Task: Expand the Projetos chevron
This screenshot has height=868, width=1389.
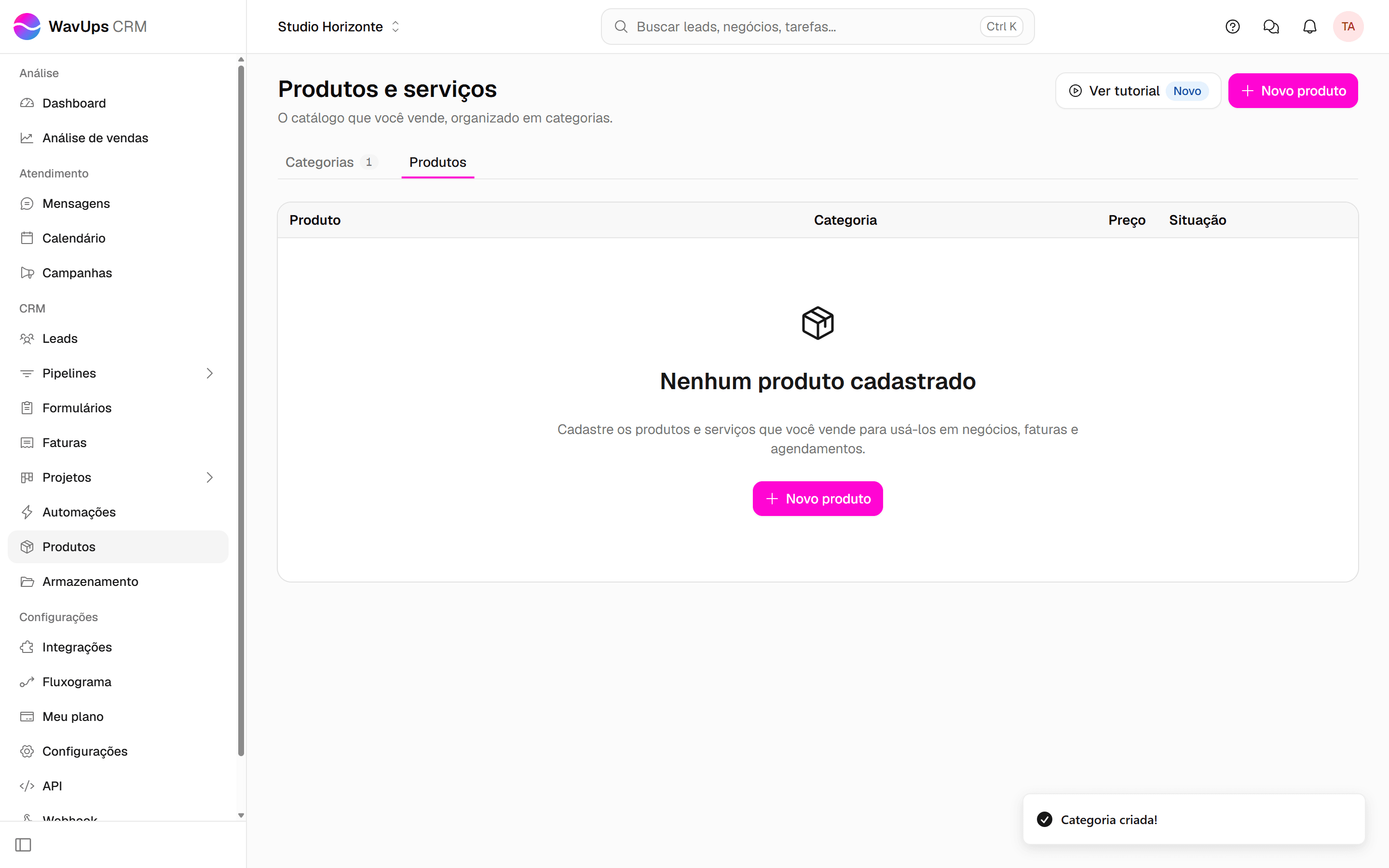Action: click(x=209, y=477)
